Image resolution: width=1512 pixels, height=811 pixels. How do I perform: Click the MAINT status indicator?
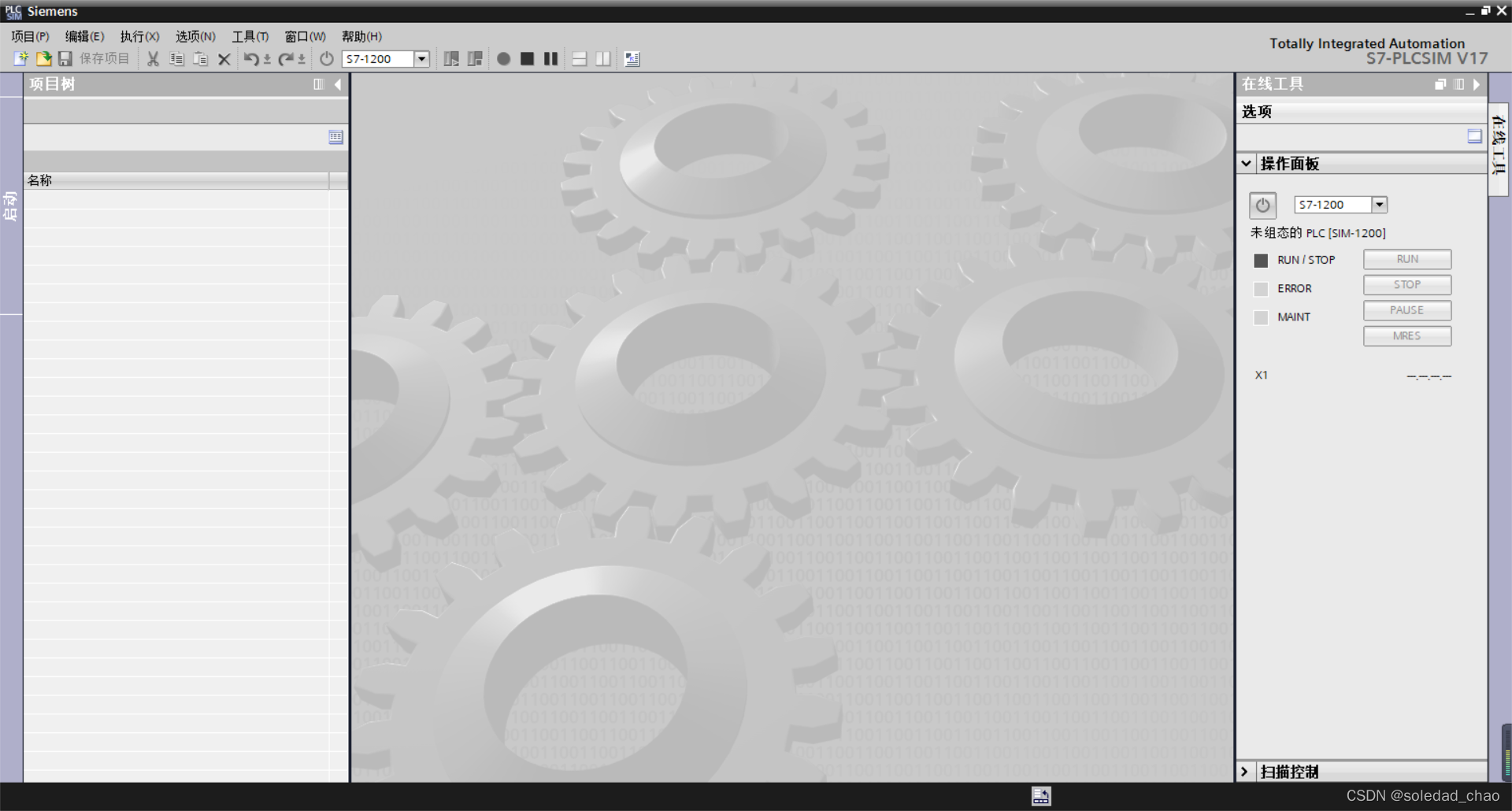coord(1261,317)
